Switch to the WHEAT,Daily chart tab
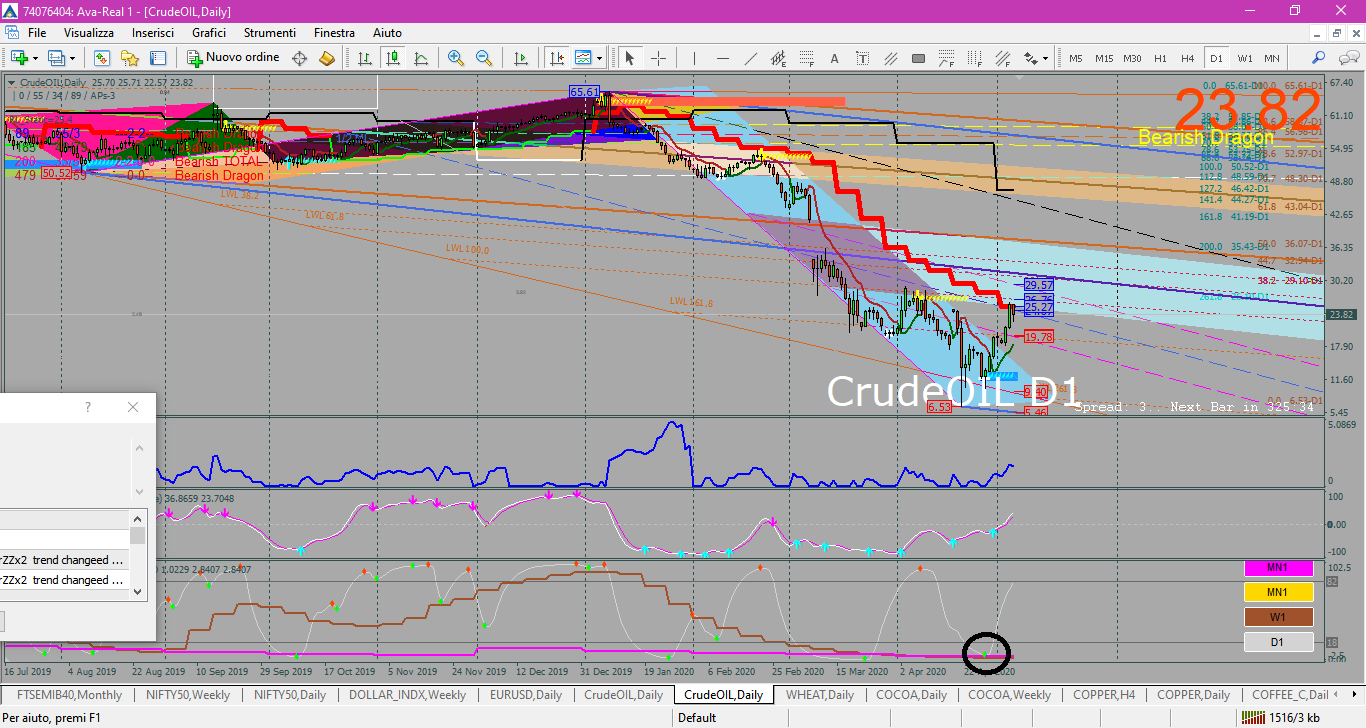1366x728 pixels. tap(819, 694)
